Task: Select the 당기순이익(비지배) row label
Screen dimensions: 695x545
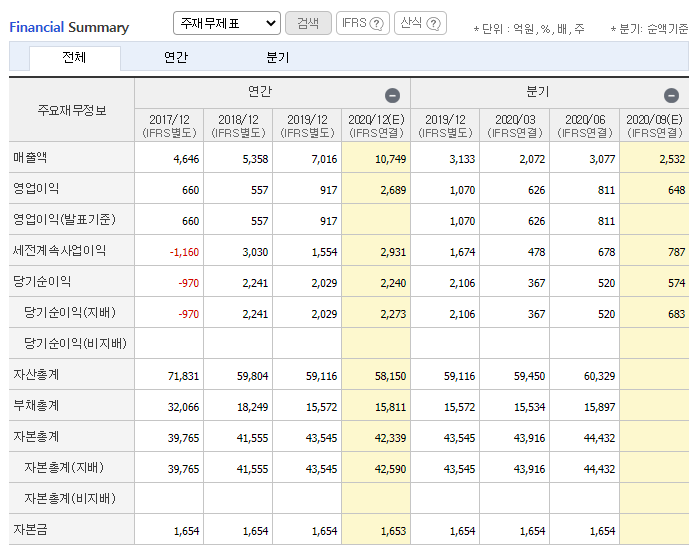Action: [75, 343]
